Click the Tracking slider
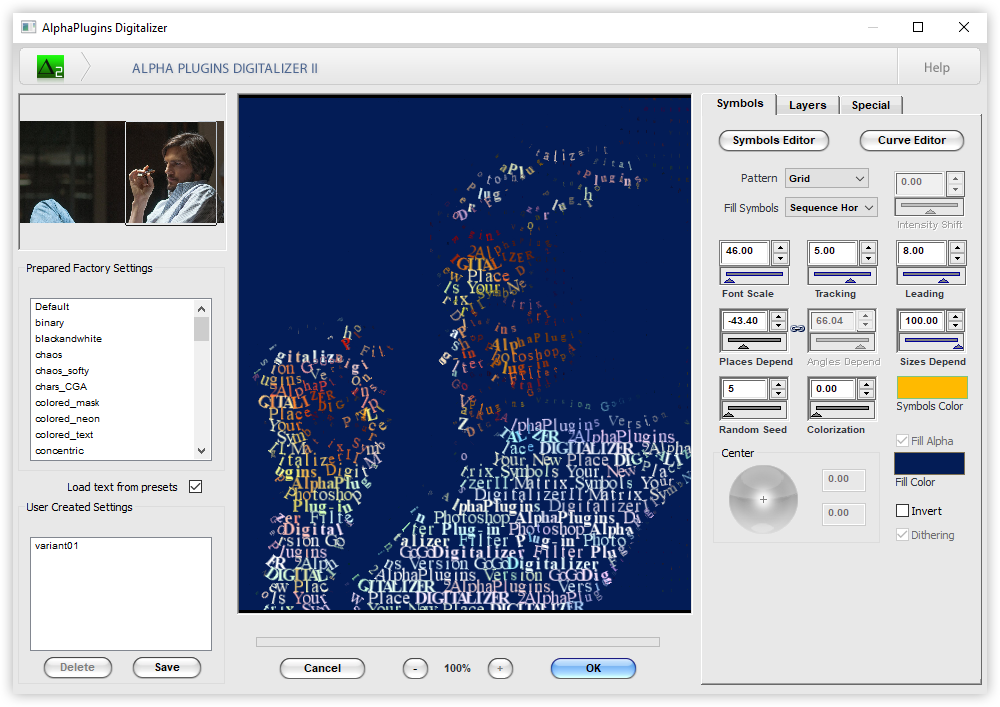This screenshot has height=707, width=1000. click(x=842, y=276)
